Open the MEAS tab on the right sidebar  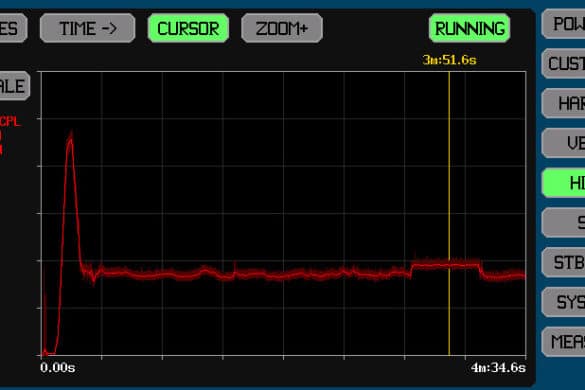click(563, 341)
